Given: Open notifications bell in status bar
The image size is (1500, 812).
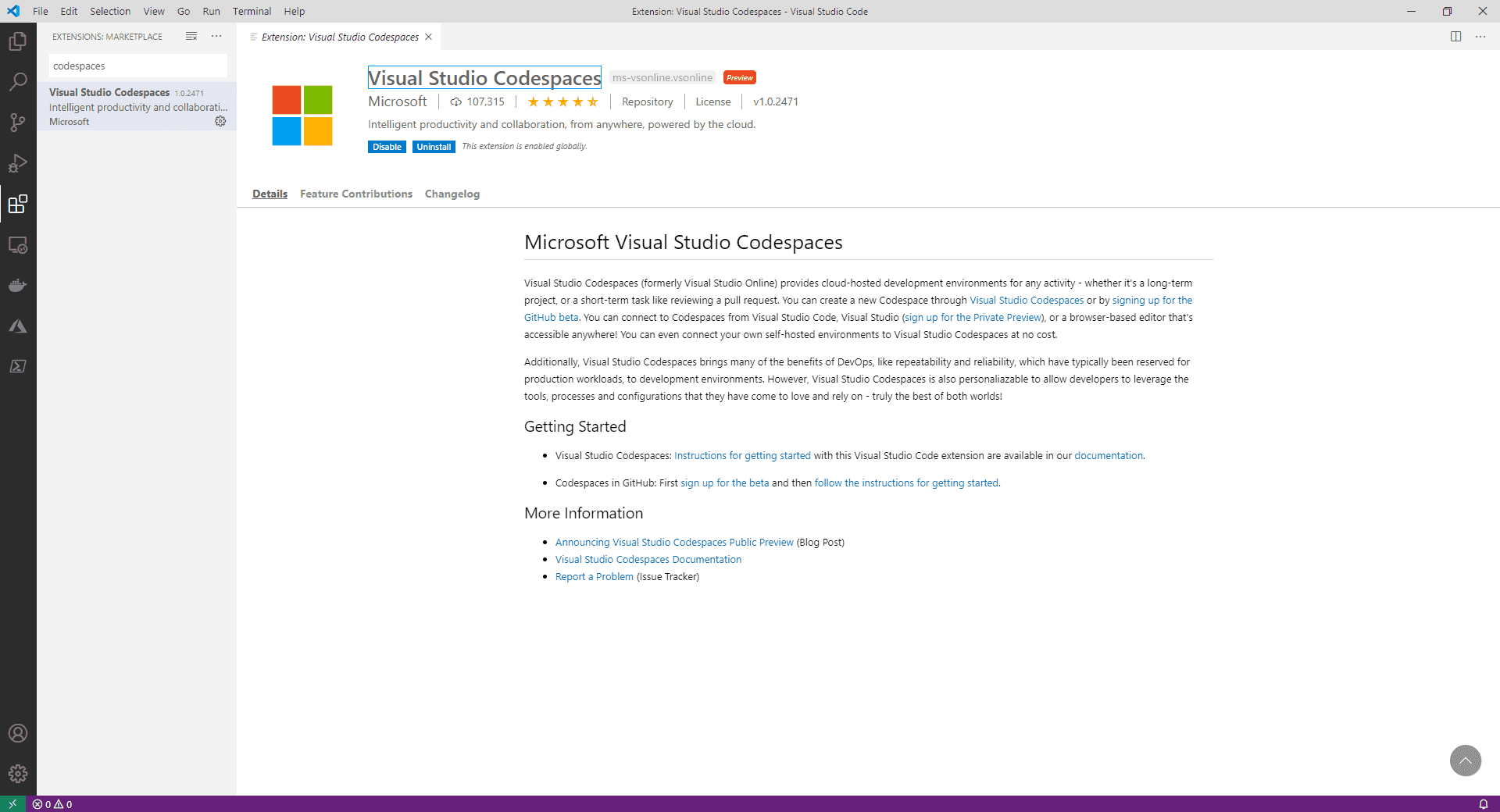Looking at the screenshot, I should 1483,804.
